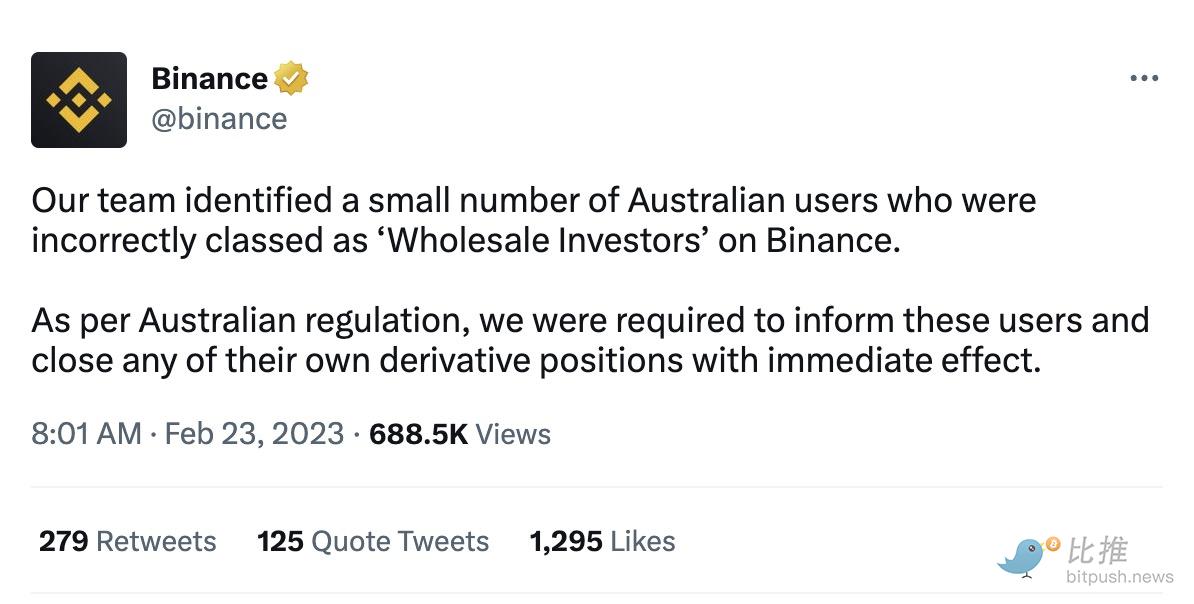This screenshot has width=1194, height=604.
Task: Click the Binance display name
Action: [209, 78]
